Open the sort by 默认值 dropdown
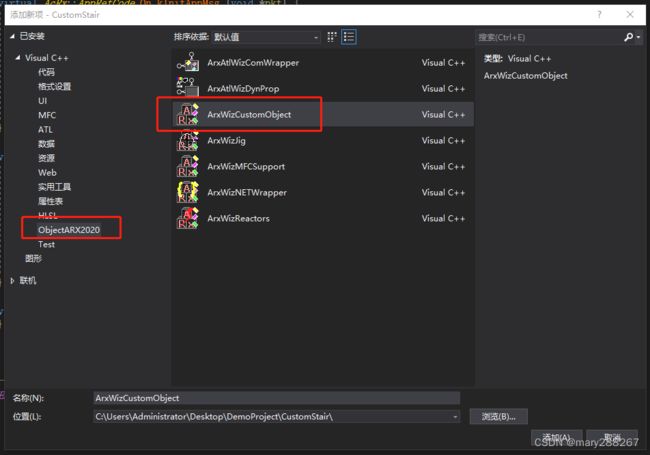 [x=266, y=37]
